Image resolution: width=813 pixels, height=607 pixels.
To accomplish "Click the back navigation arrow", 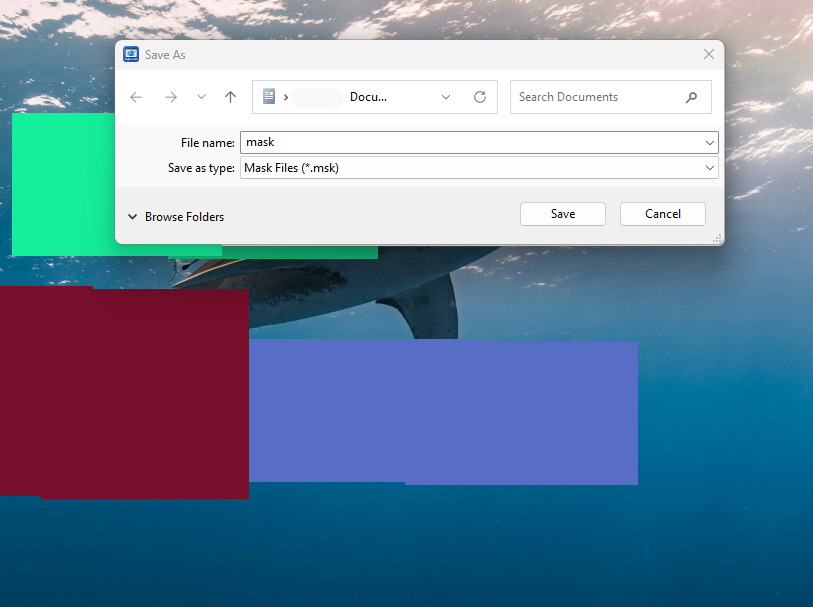I will [x=136, y=97].
